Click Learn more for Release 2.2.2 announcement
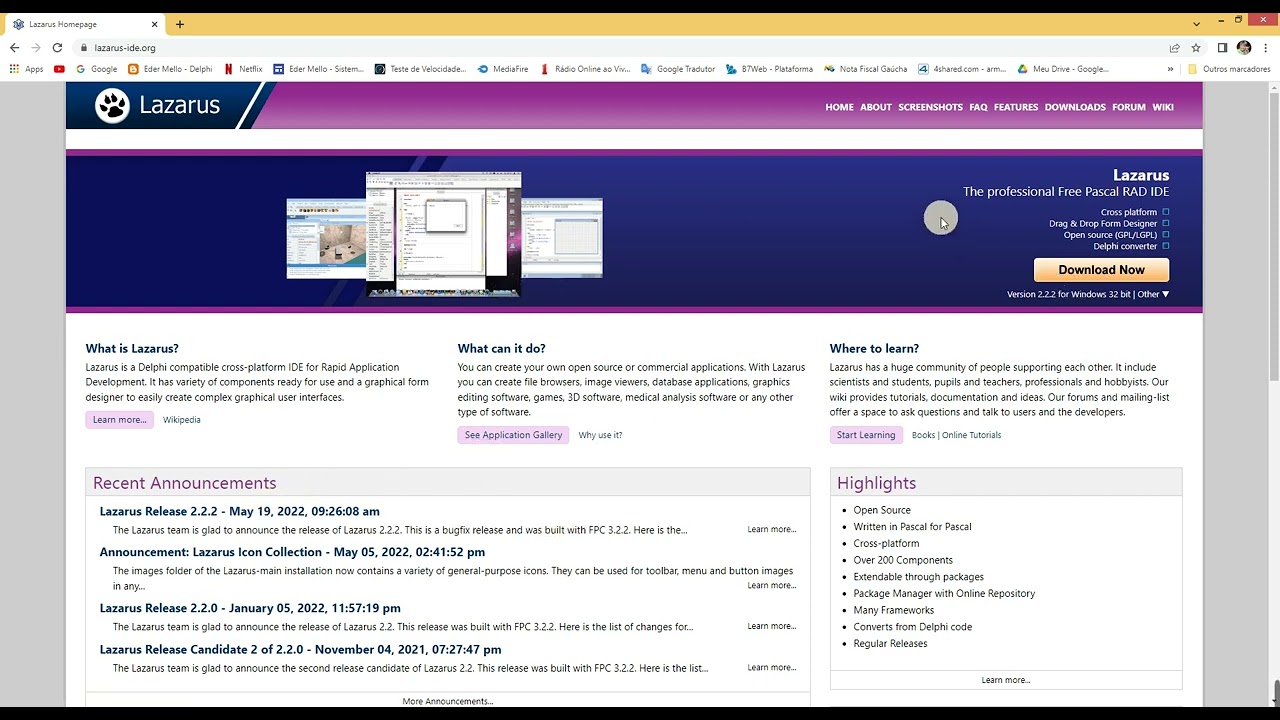Screen dimensions: 1280x720 pyautogui.click(x=772, y=529)
